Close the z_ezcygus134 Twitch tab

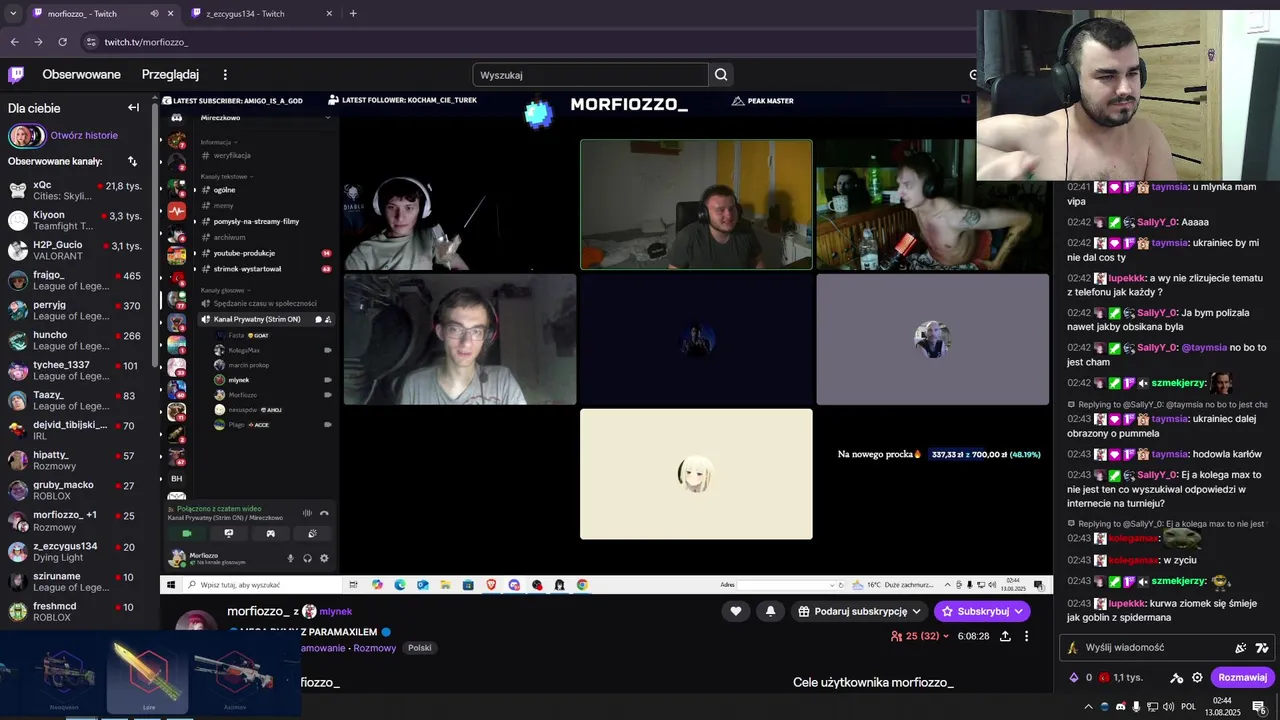tap(328, 13)
